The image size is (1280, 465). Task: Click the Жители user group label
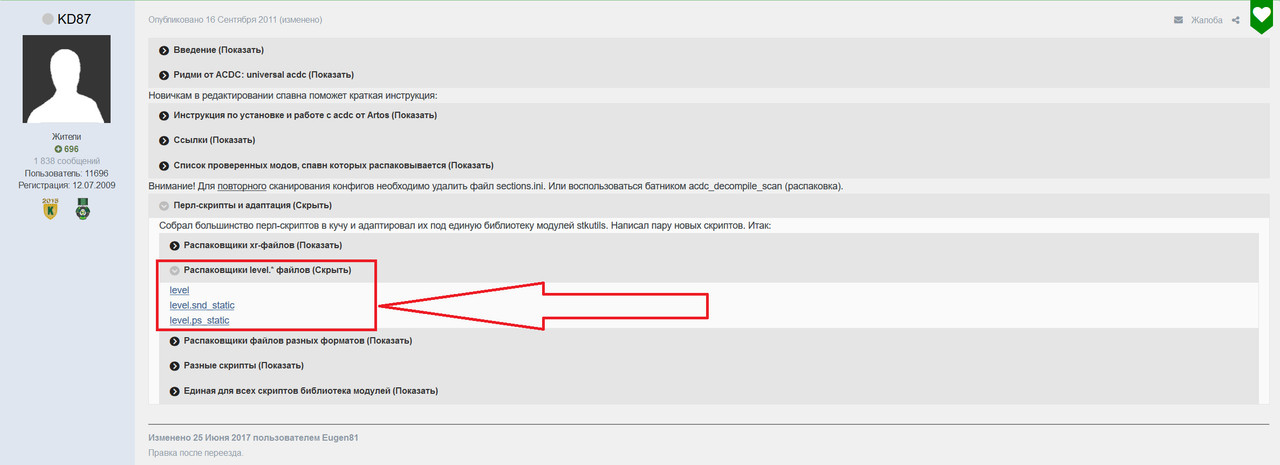pos(67,137)
